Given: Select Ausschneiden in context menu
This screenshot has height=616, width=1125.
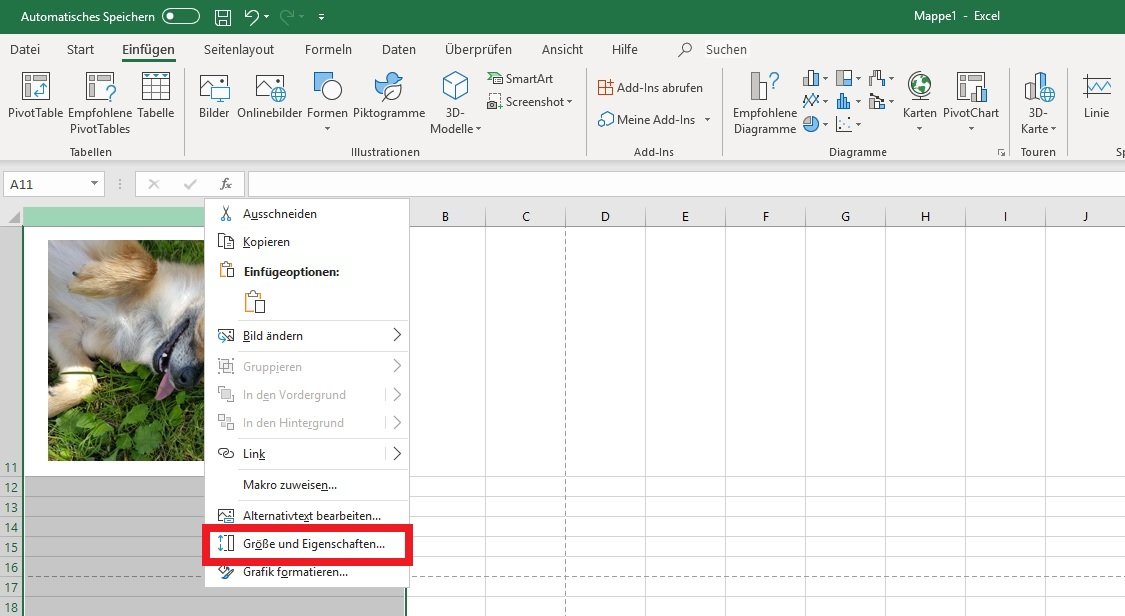Looking at the screenshot, I should click(280, 214).
